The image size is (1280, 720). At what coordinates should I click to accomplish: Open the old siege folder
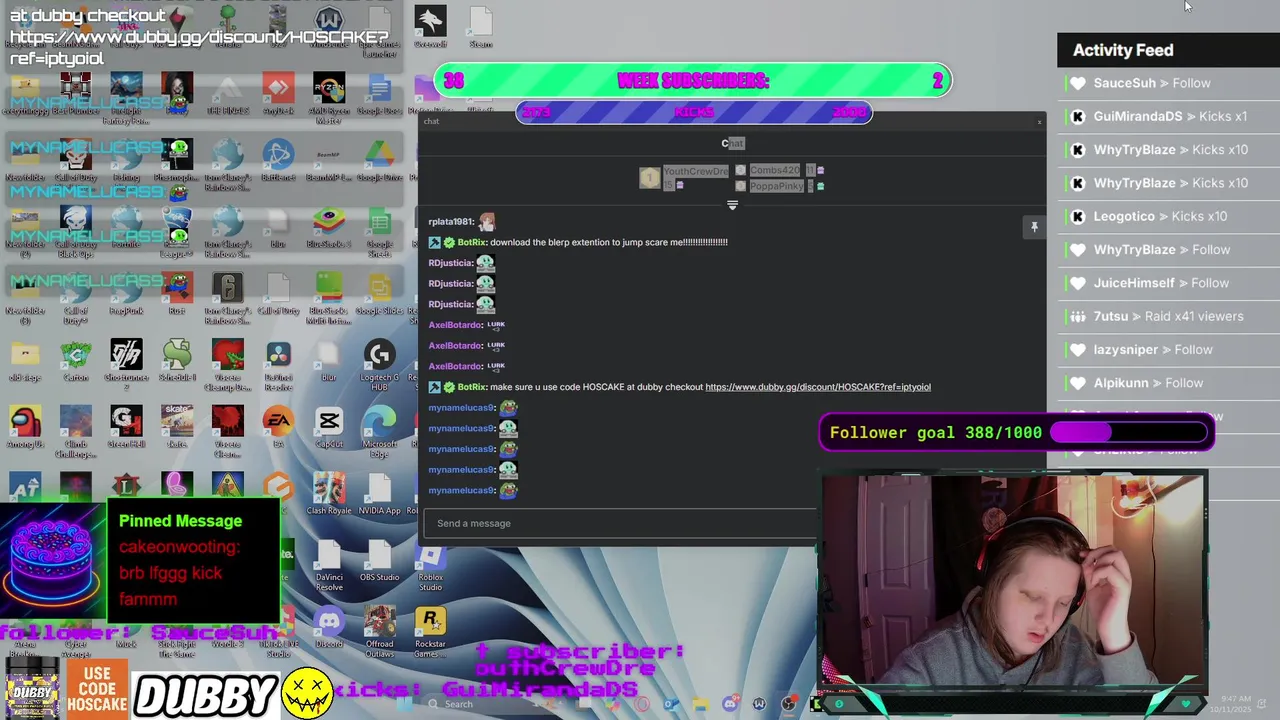pos(25,361)
